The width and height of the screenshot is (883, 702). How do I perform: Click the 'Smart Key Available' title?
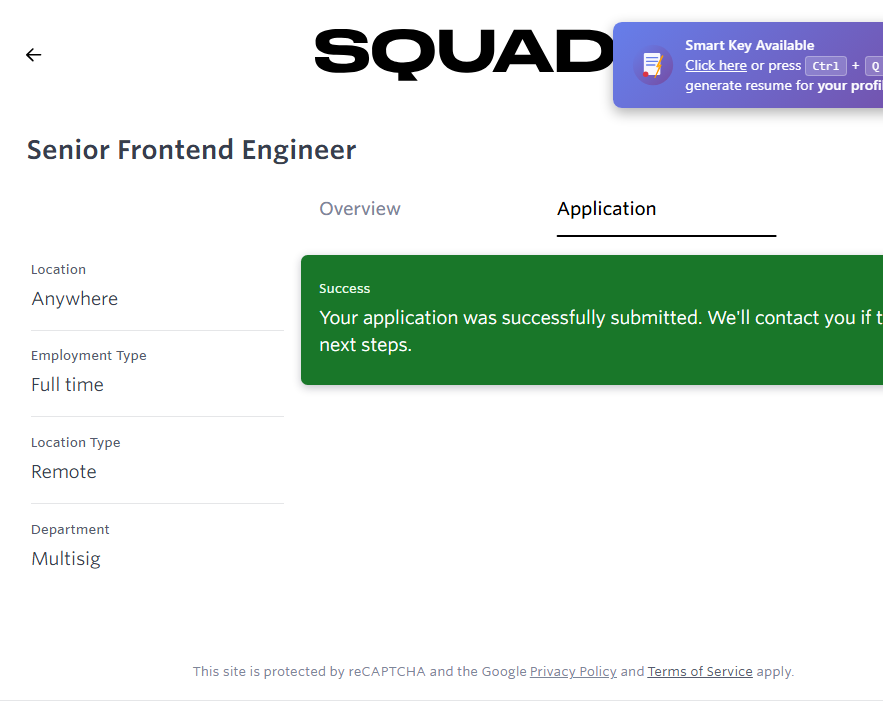749,45
